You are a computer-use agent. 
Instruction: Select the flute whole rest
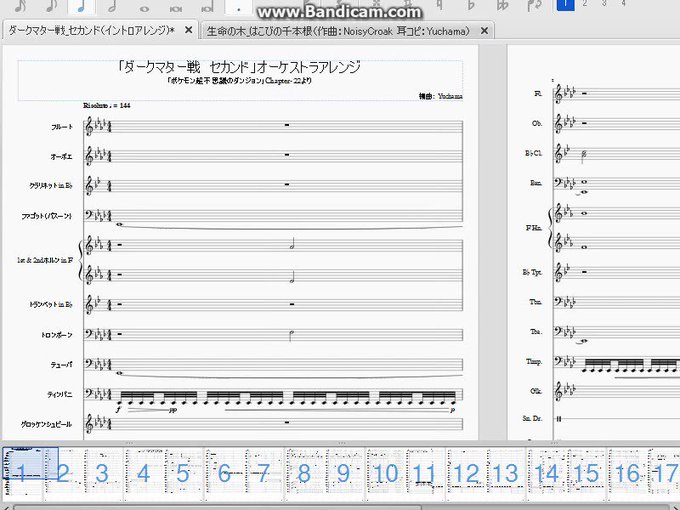coord(287,125)
